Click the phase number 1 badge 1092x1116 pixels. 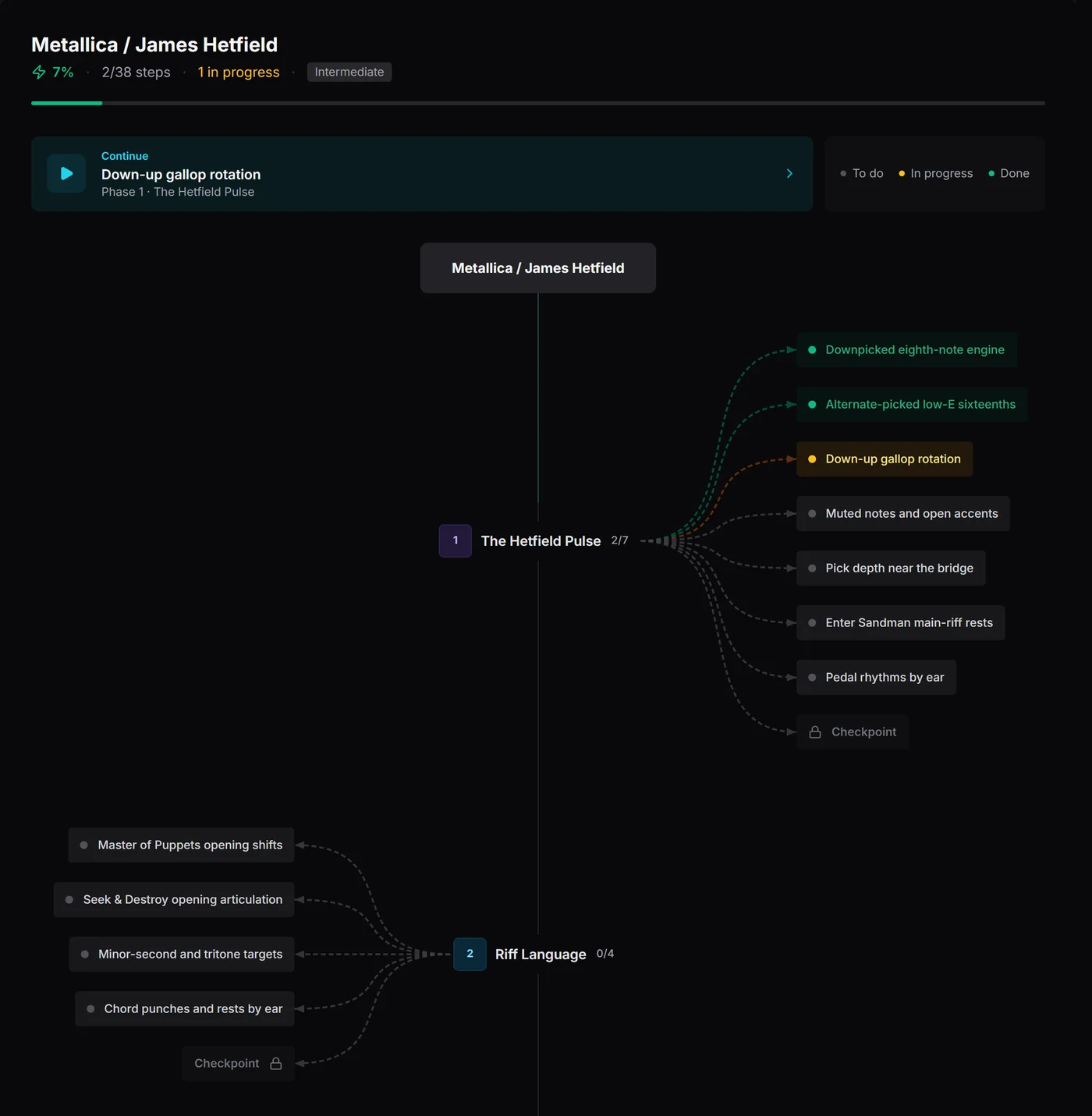point(456,540)
